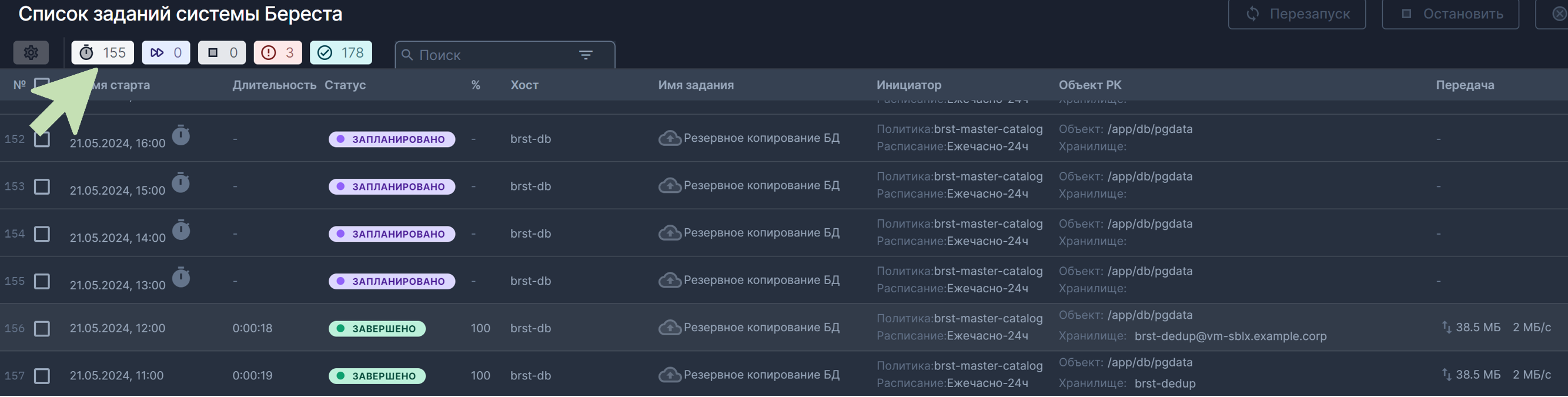Check the checkbox for job 156
Viewport: 1568px width, 397px height.
click(41, 328)
